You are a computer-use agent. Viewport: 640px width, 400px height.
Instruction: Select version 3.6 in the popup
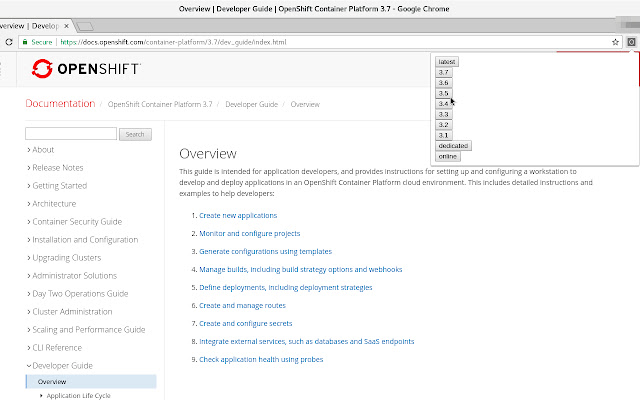click(x=444, y=83)
